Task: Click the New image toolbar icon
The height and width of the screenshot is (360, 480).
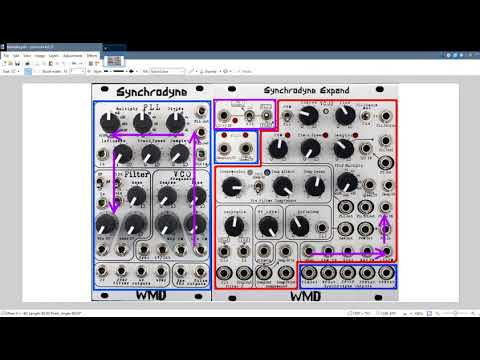Action: click(x=5, y=63)
